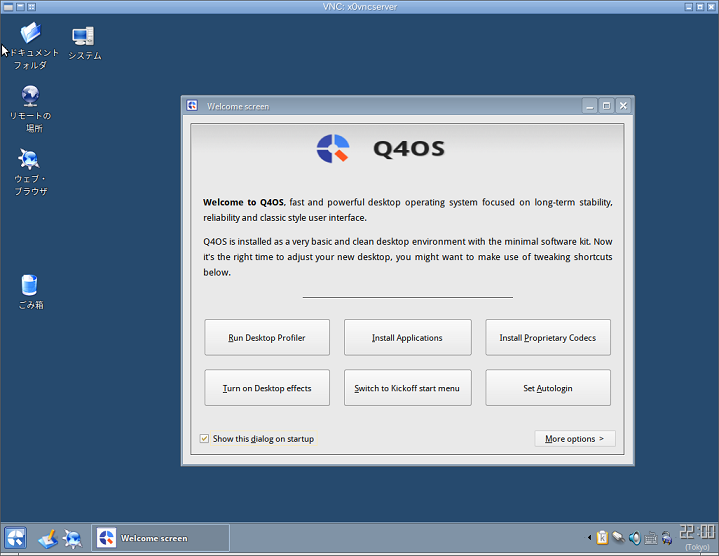Expand hidden system tray icons arrow

point(589,537)
